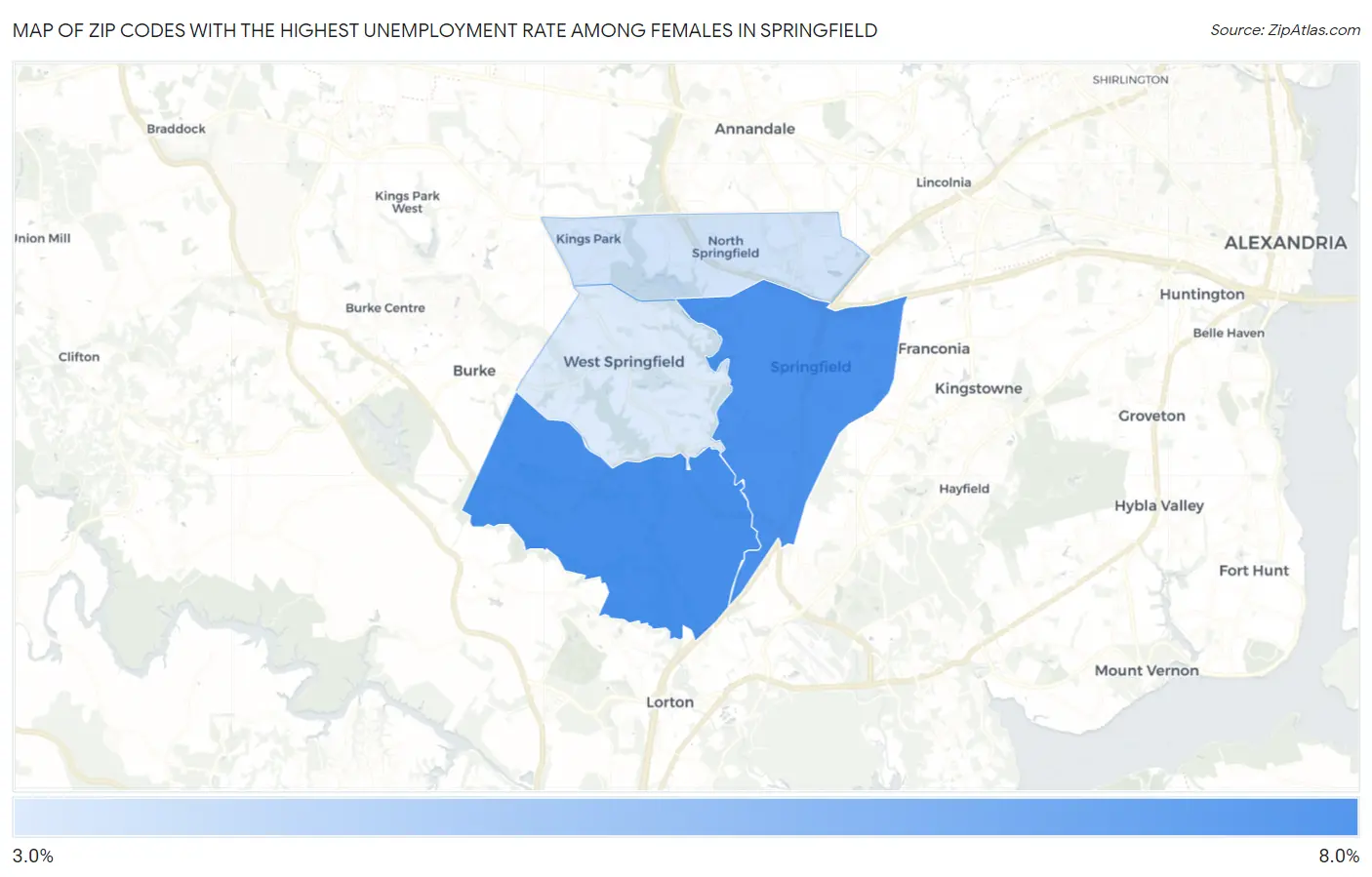Click the Hayfield map label
Screen dimensions: 1372x877
pos(964,489)
